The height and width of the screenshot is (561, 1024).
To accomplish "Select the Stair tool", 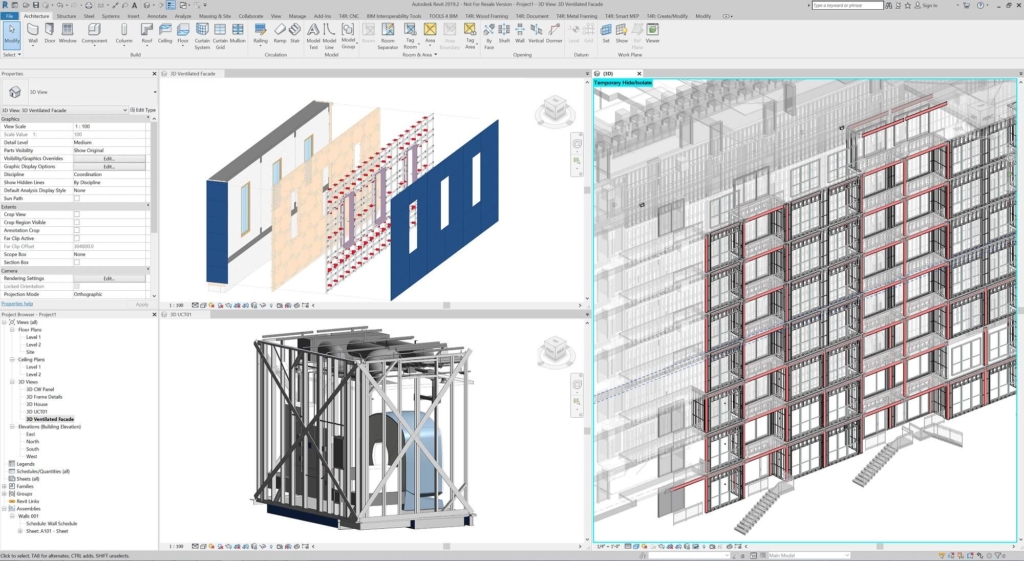I will pyautogui.click(x=295, y=33).
